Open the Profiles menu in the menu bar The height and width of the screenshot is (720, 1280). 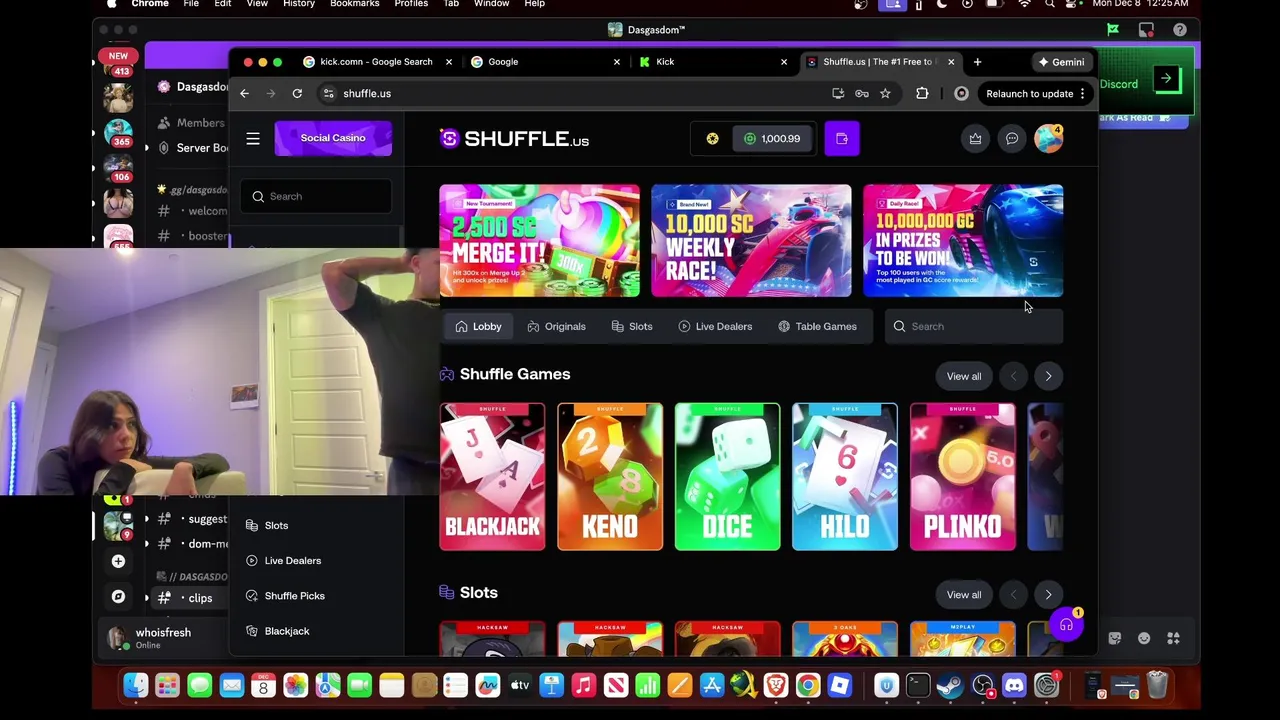[411, 4]
